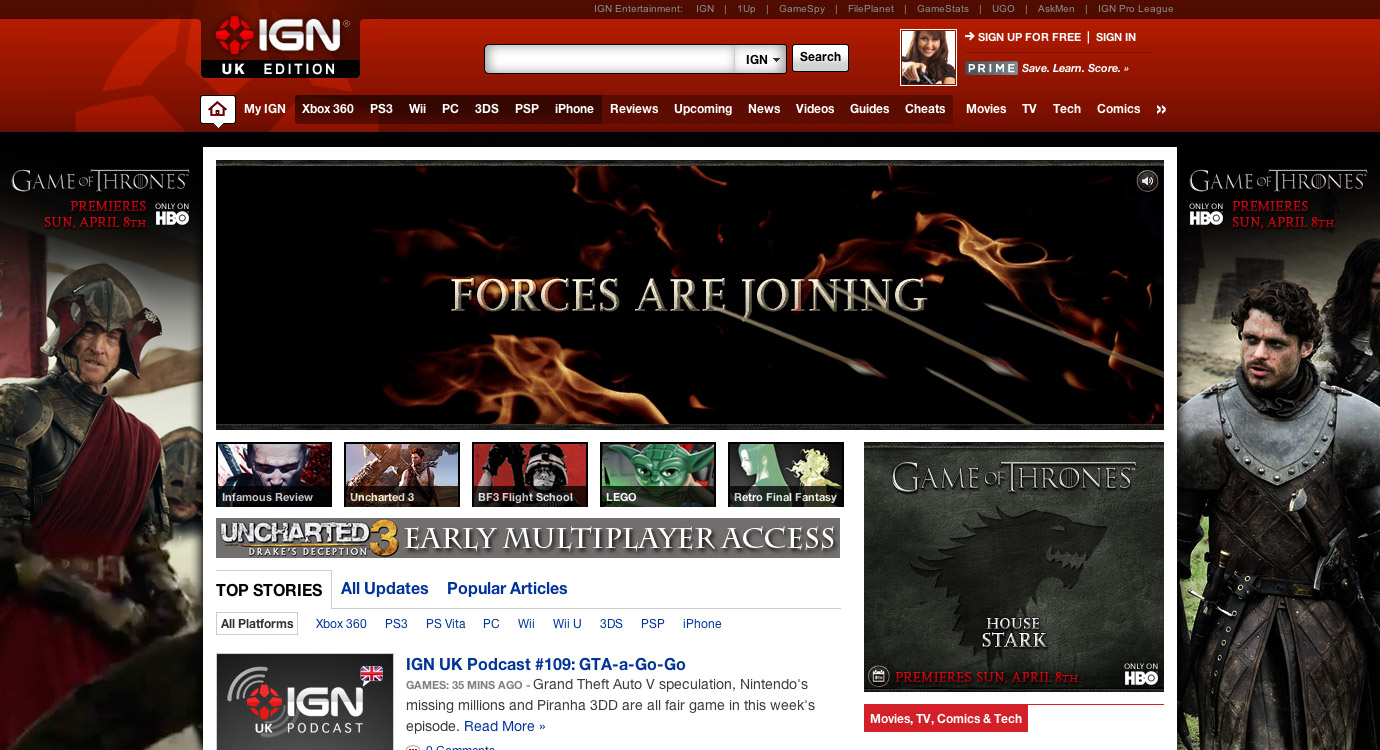Open the IGN UK Podcast thumbnail

coord(305,702)
